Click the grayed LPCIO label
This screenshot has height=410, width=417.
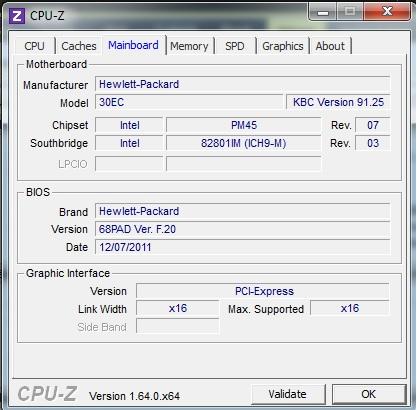[x=73, y=164]
